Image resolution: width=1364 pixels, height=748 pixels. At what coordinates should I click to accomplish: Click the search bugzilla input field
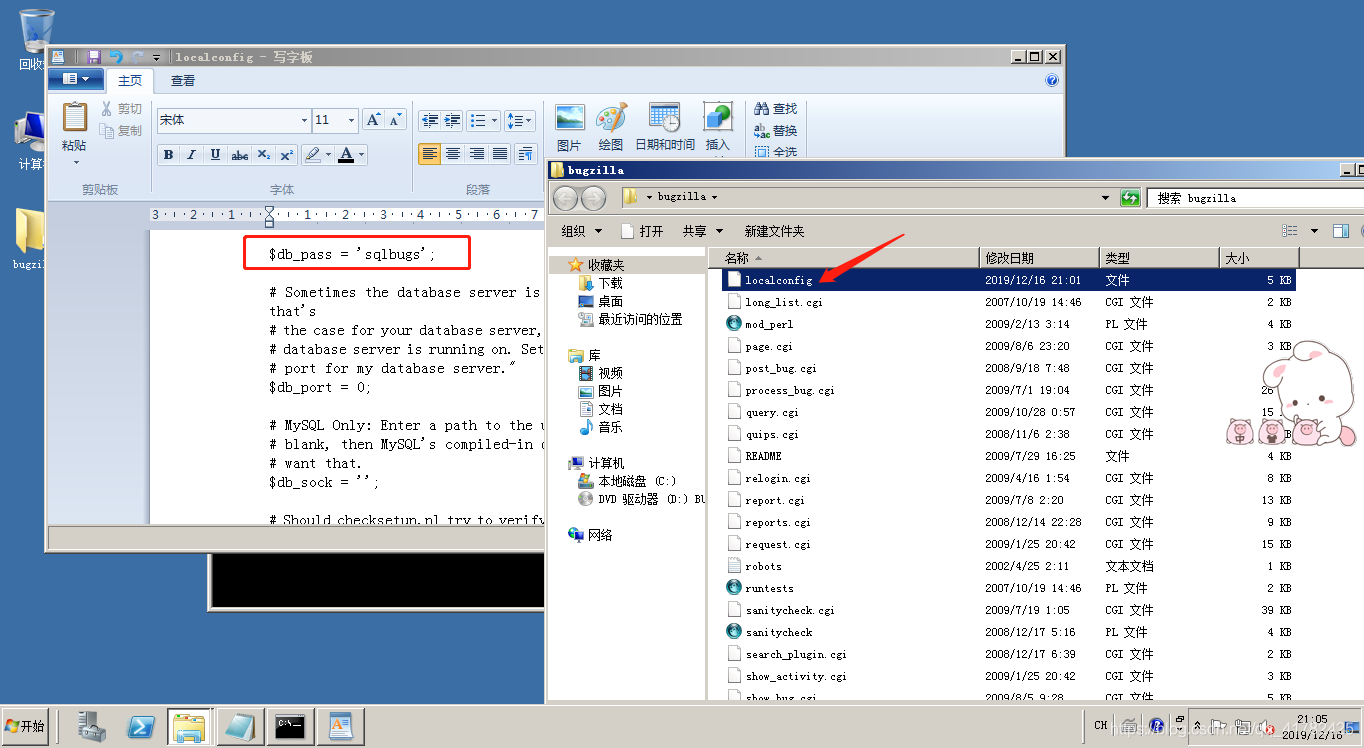(1256, 198)
